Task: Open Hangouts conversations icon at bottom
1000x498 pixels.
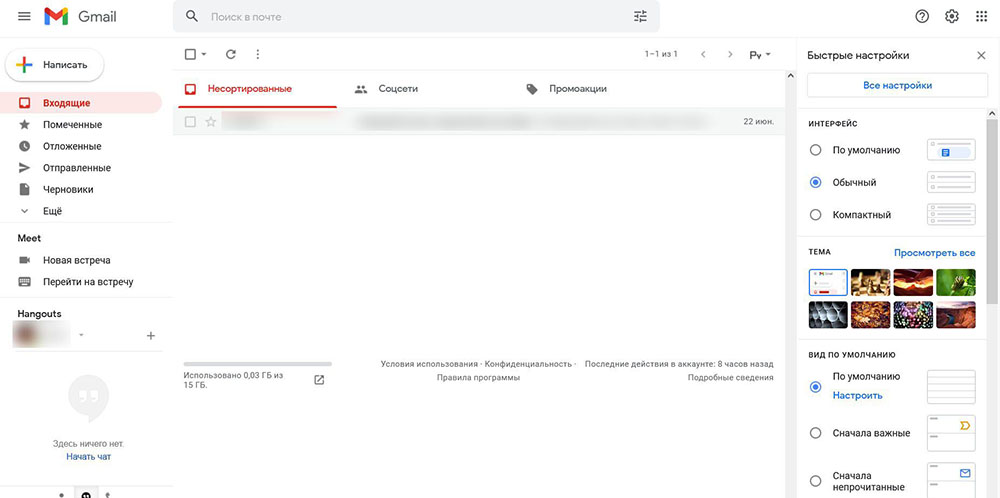Action: point(86,495)
